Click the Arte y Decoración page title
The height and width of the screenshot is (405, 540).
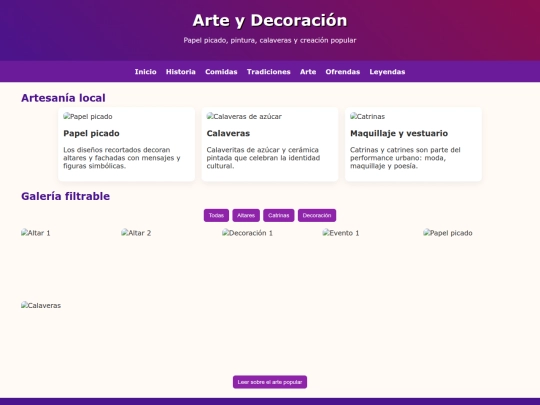[x=270, y=20]
